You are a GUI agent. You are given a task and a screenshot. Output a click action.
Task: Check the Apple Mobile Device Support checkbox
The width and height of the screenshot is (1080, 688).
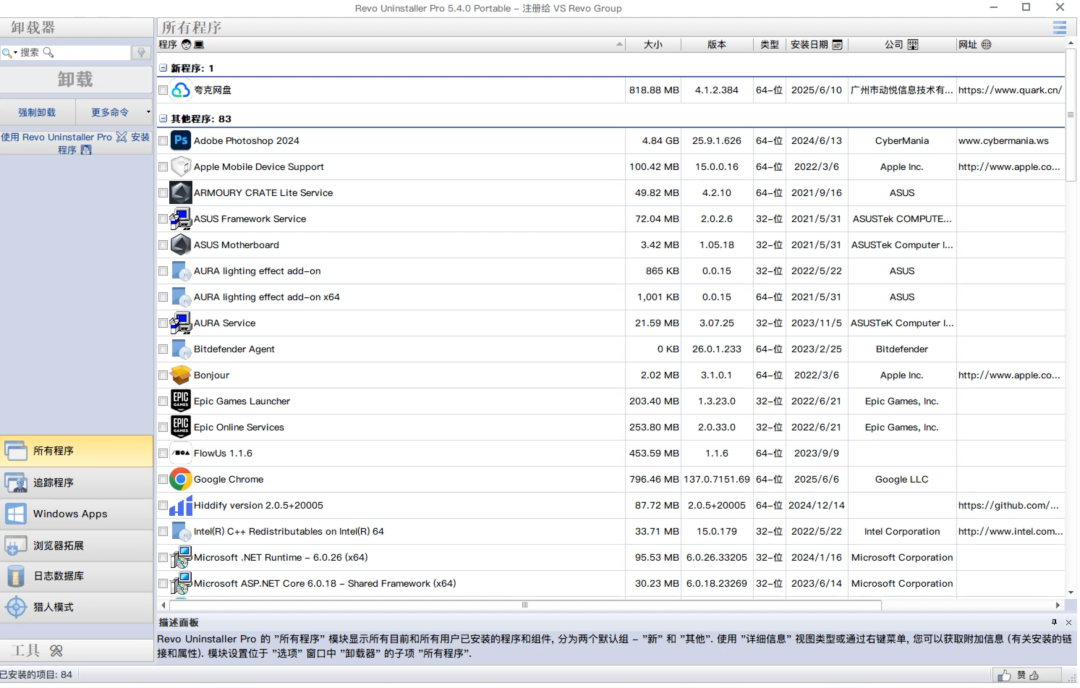tap(163, 167)
